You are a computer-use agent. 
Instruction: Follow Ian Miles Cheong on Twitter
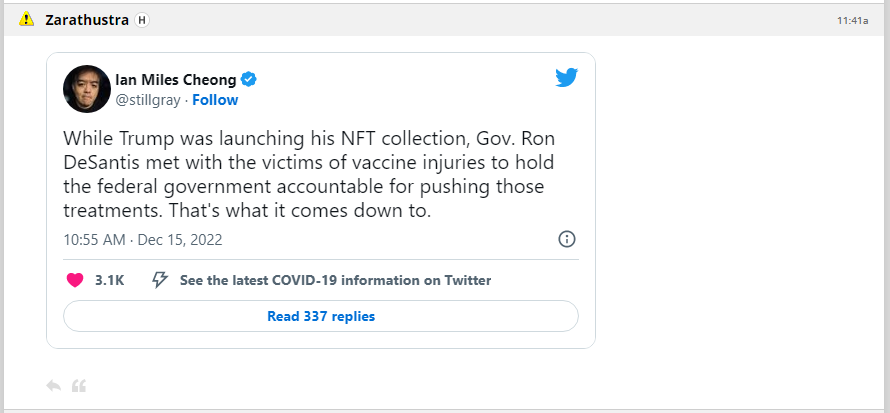(x=215, y=100)
